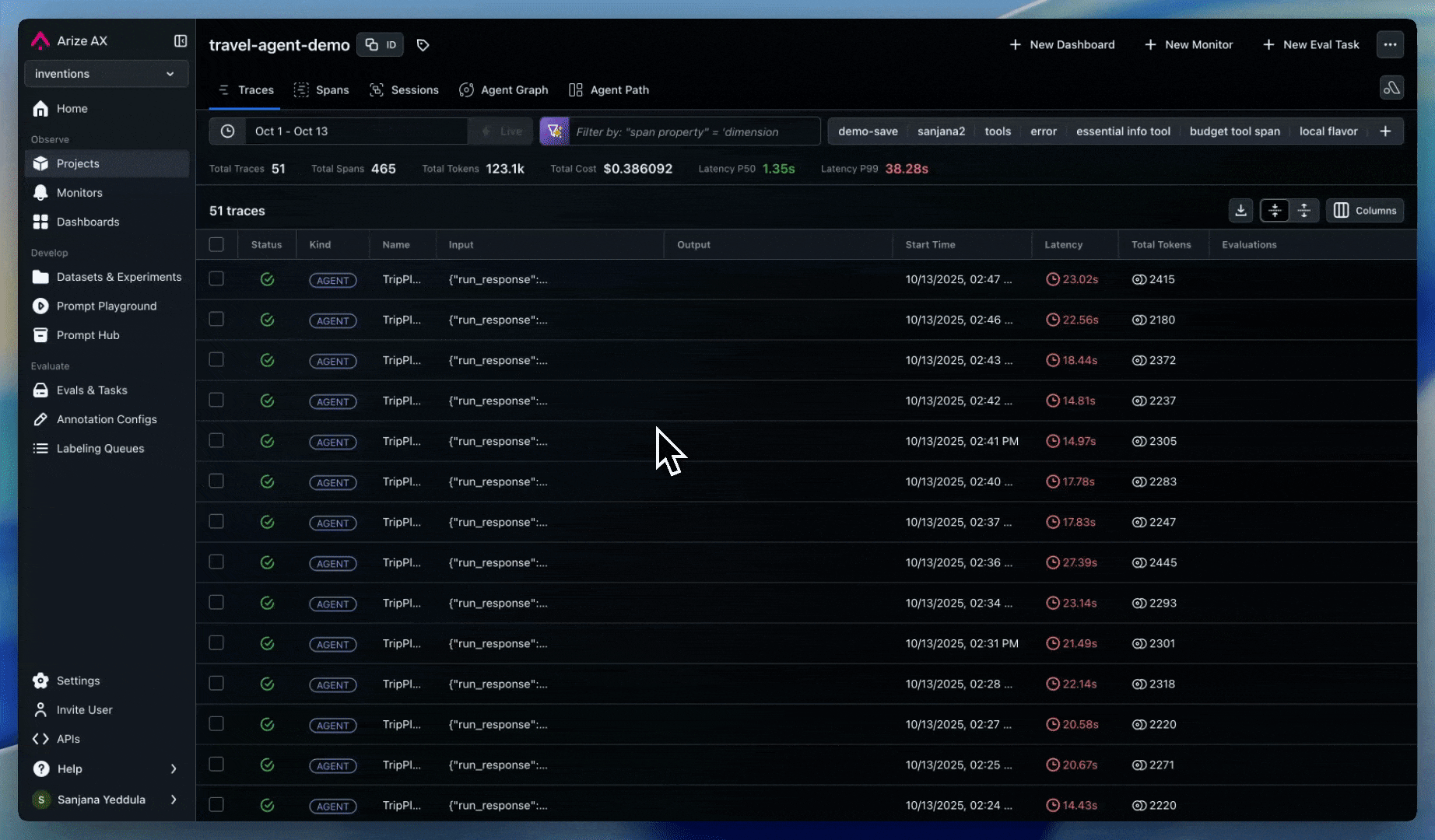Click the $0.386092 Total Cost value

coord(638,169)
